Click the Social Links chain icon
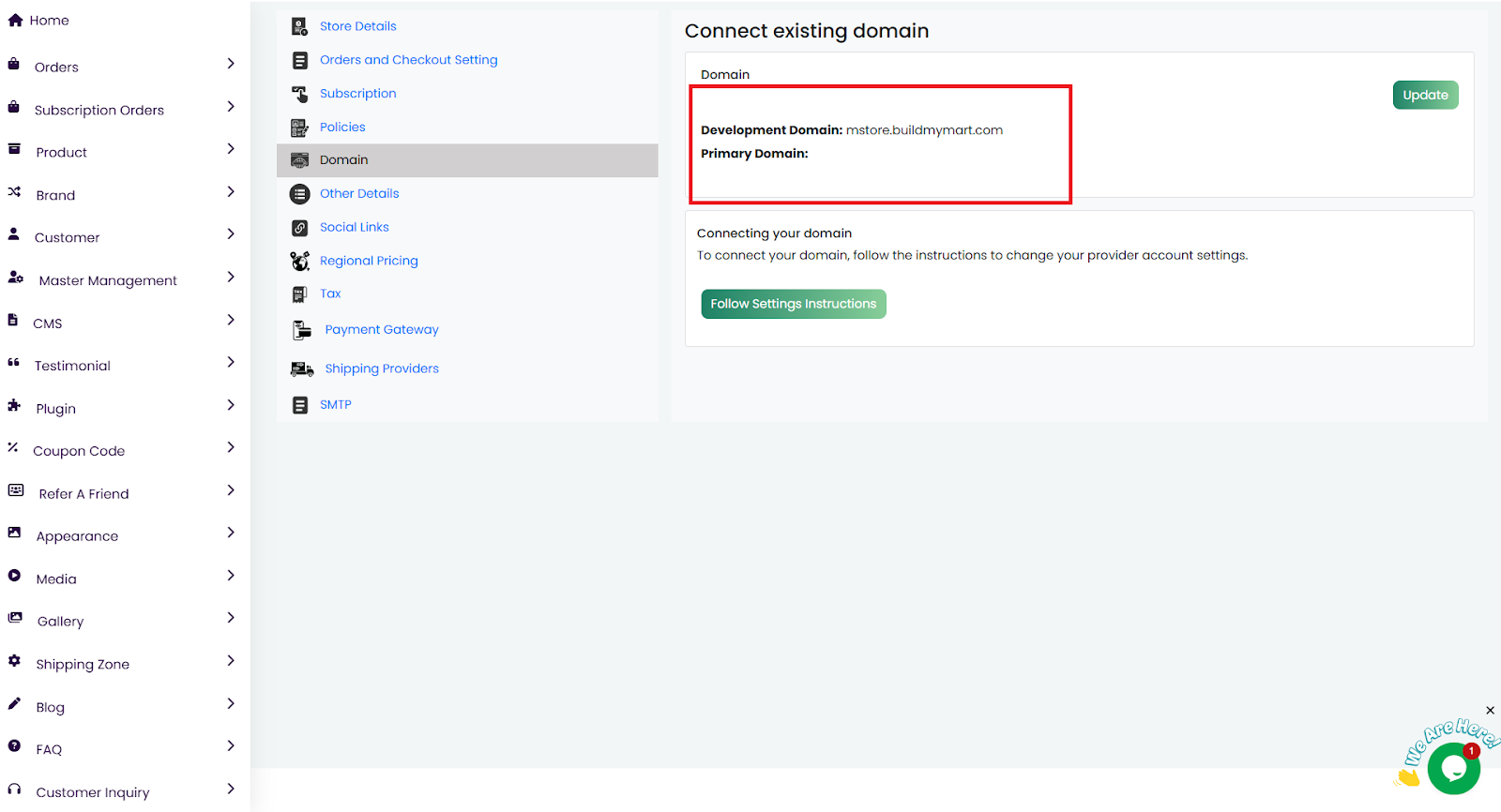 pyautogui.click(x=299, y=228)
